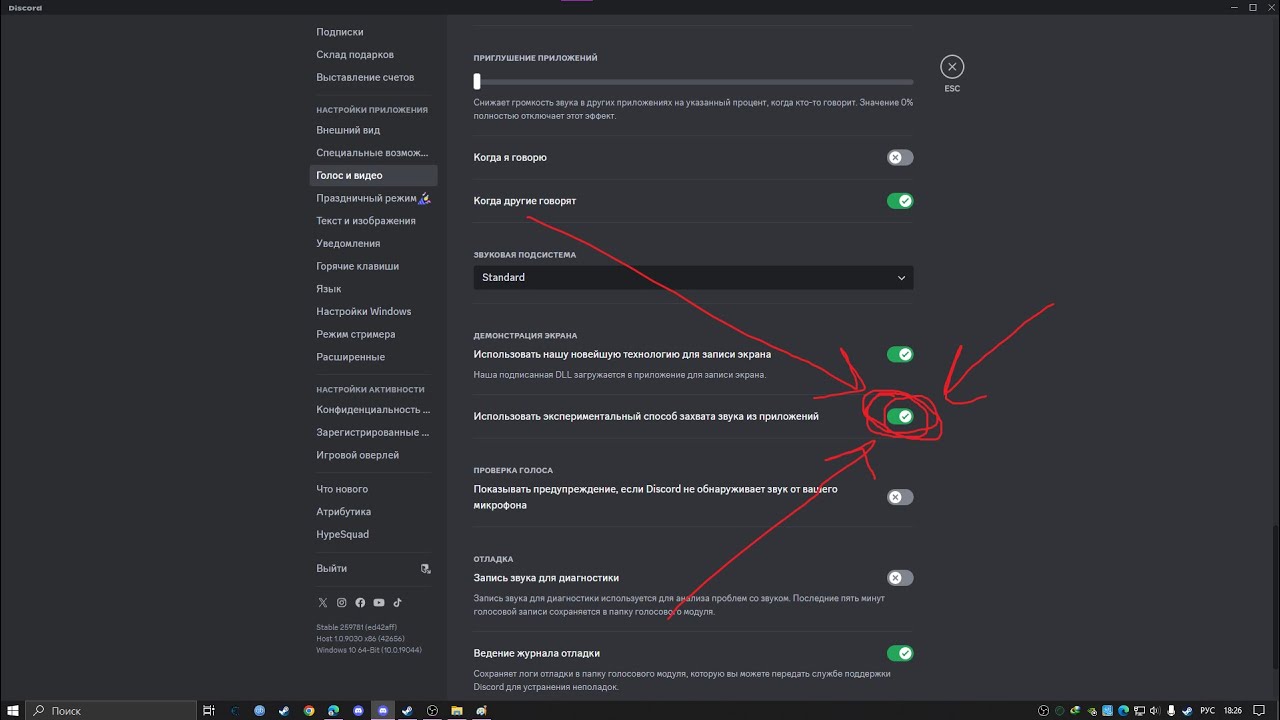Open Текст и изображения settings
The image size is (1280, 720).
click(372, 221)
